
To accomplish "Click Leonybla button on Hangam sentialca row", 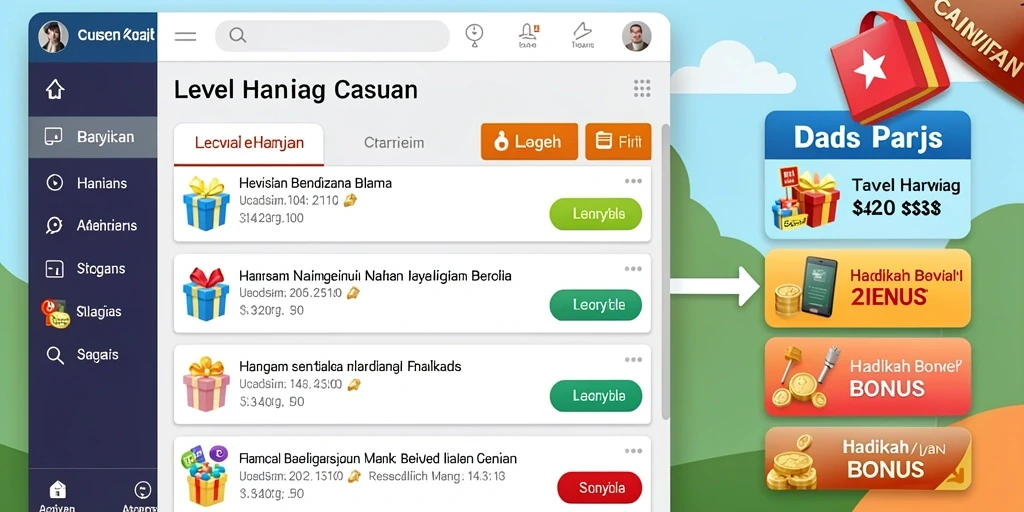I will tap(596, 396).
